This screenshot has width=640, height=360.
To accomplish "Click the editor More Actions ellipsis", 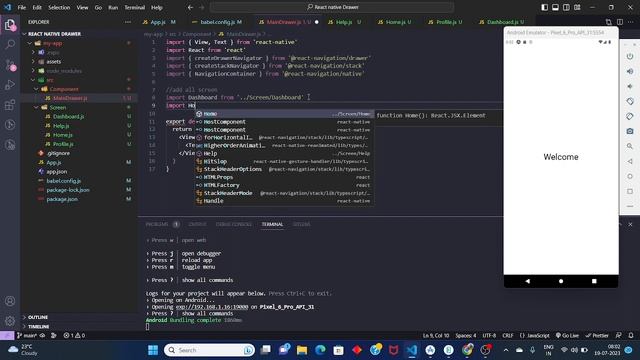I will 631,22.
